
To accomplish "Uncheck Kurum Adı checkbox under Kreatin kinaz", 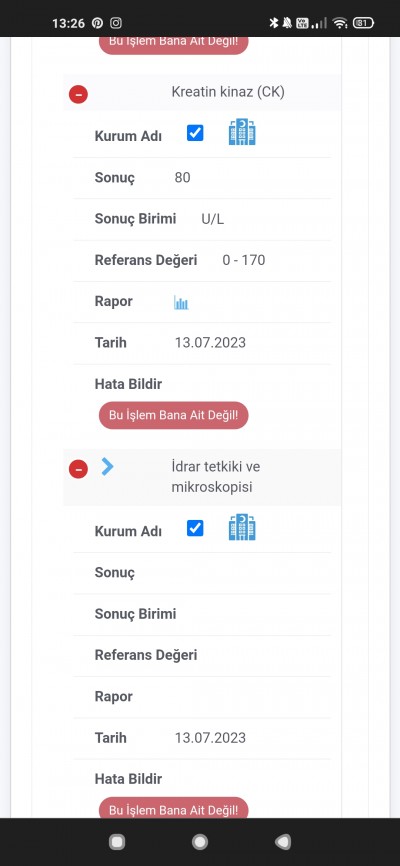I will [x=195, y=133].
